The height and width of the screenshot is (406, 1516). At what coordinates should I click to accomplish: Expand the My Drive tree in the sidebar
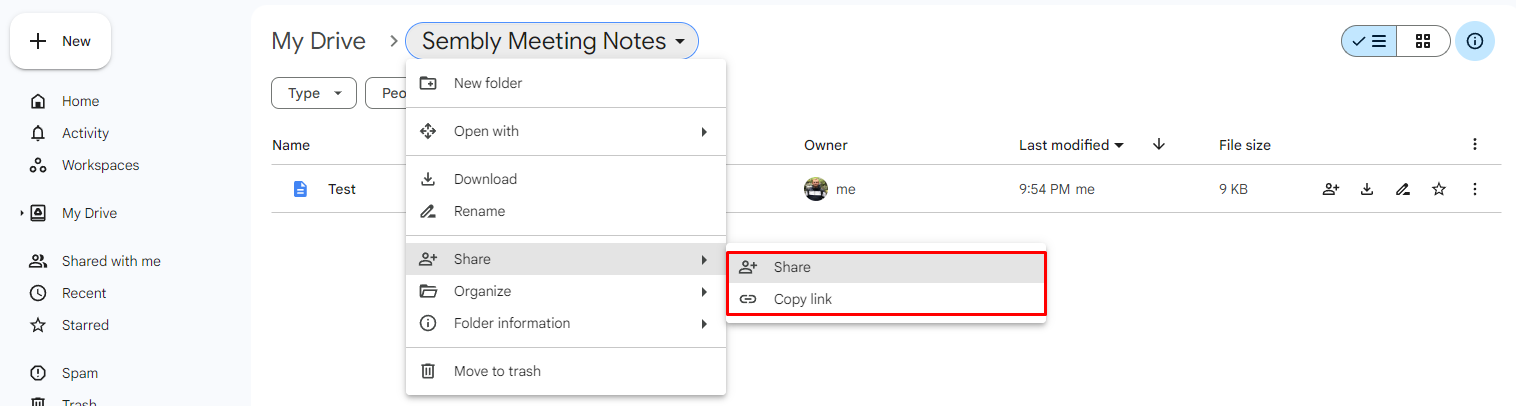click(x=22, y=213)
